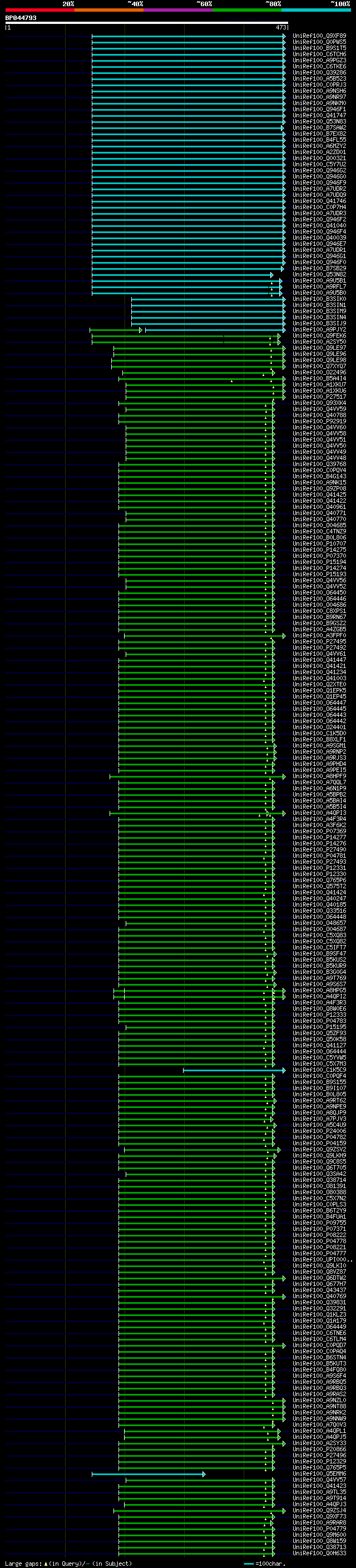Select hit label UniRef100_B9S1T5

point(319,48)
